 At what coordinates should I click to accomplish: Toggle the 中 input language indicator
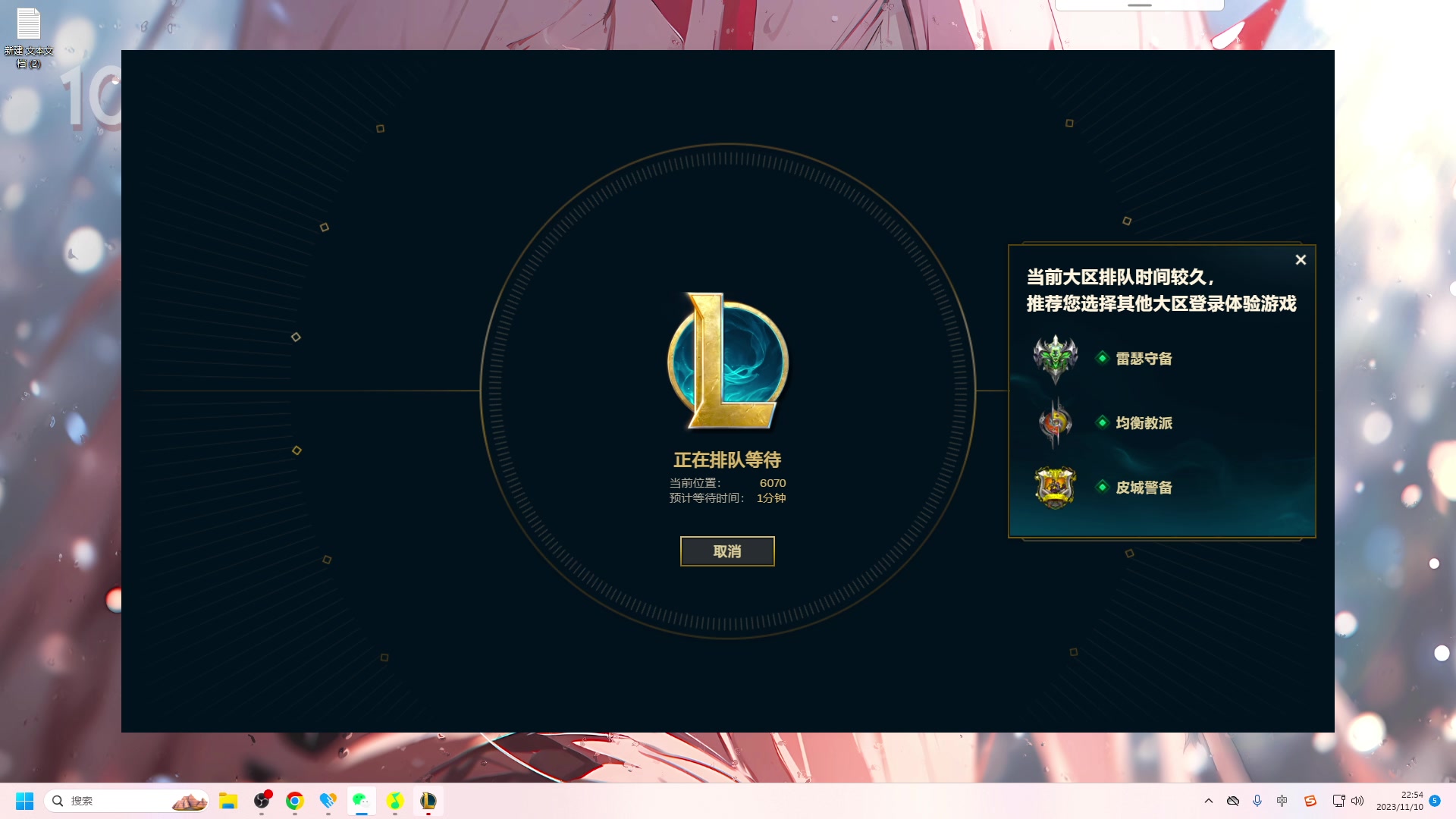1282,801
